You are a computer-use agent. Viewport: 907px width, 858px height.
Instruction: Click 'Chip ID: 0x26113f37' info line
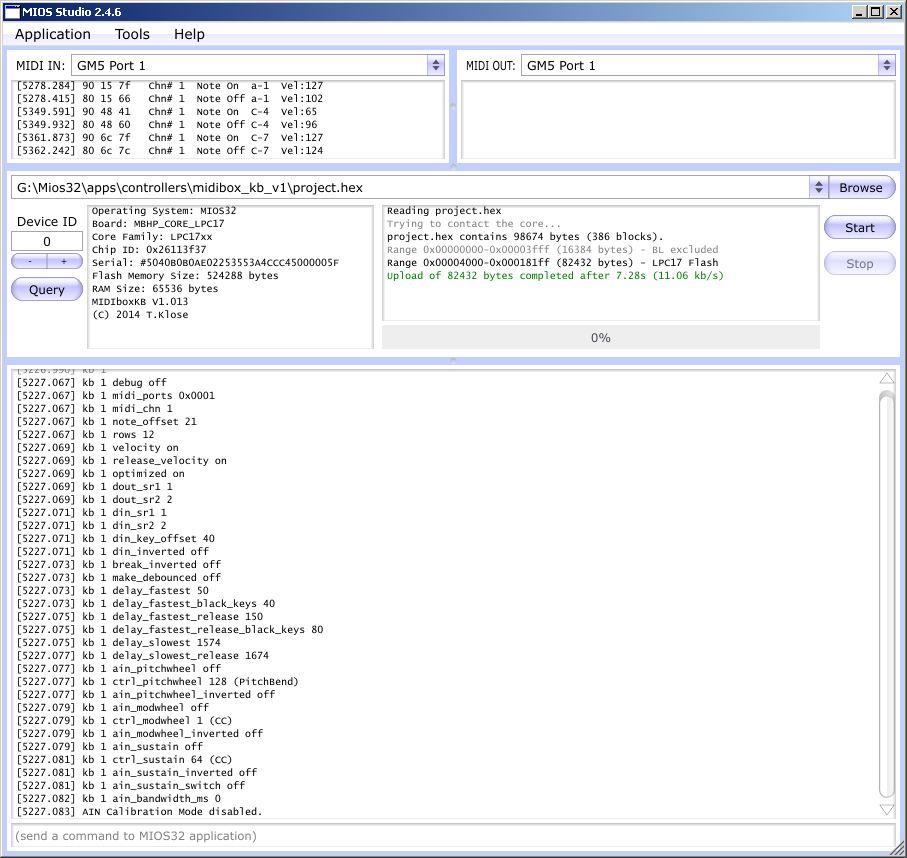pos(149,249)
